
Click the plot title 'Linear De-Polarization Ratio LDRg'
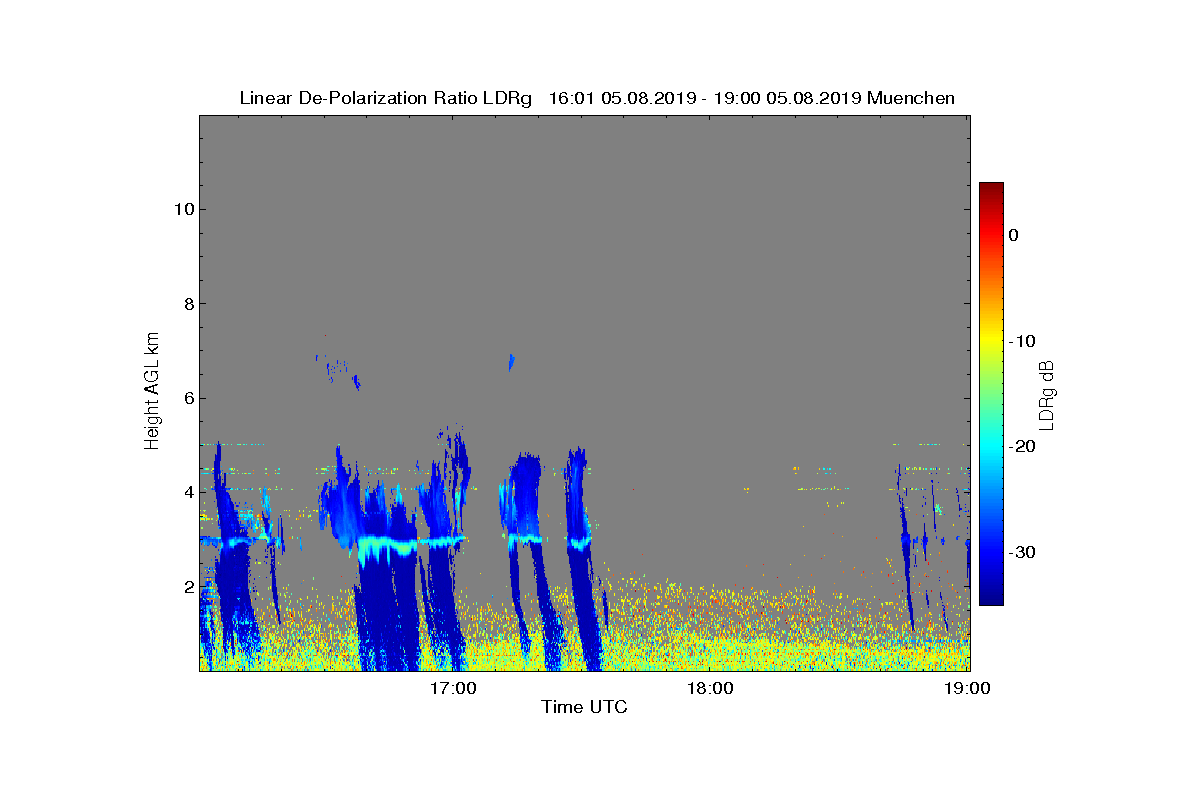(x=385, y=98)
